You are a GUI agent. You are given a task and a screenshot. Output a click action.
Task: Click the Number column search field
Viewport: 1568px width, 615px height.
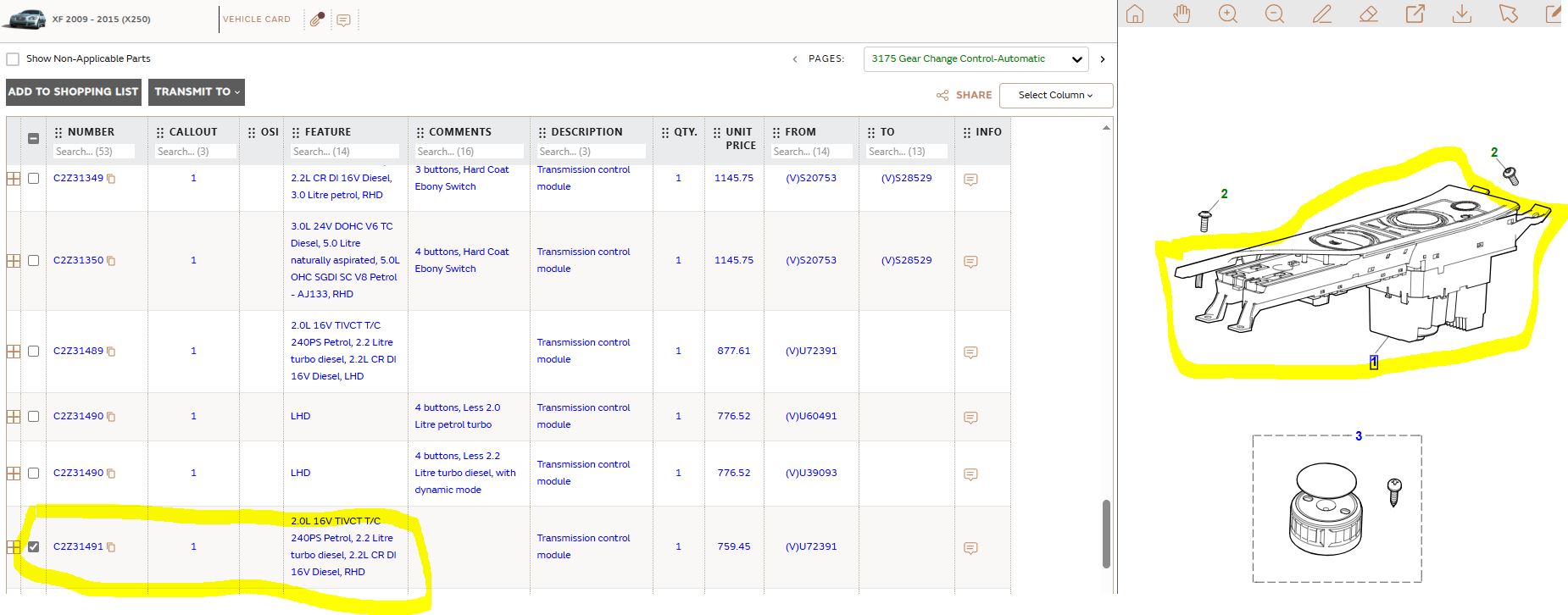click(93, 152)
